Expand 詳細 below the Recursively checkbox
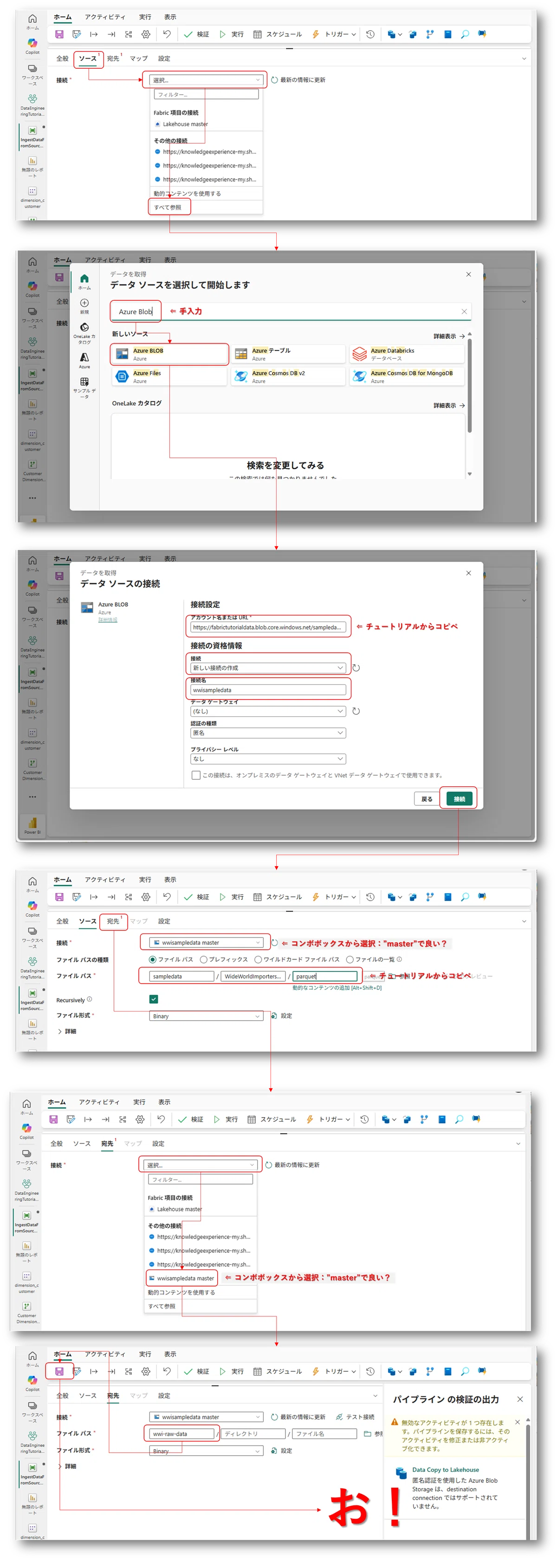The width and height of the screenshot is (557, 1568). pyautogui.click(x=67, y=1031)
